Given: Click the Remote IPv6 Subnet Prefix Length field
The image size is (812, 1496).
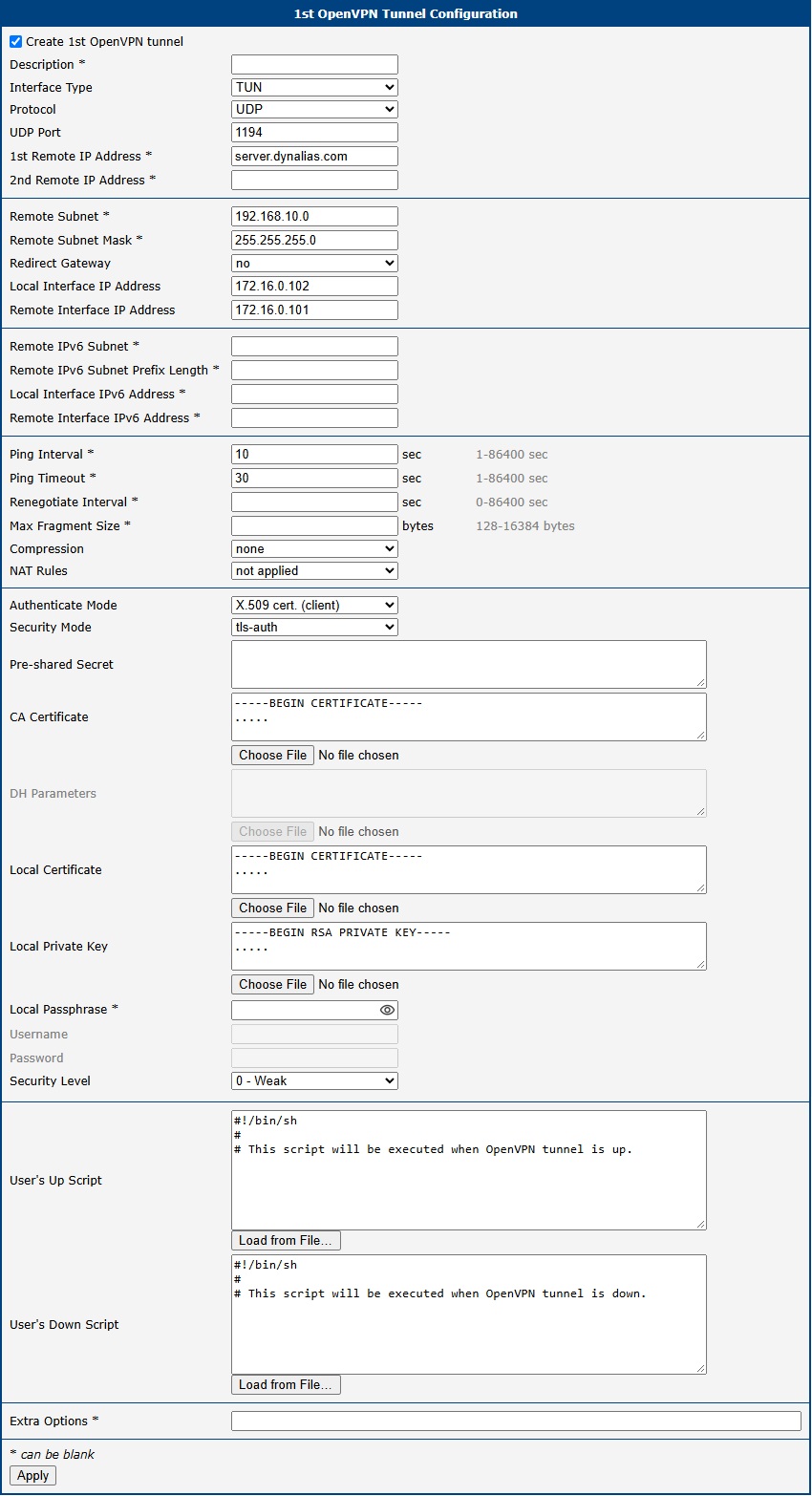Looking at the screenshot, I should (314, 370).
